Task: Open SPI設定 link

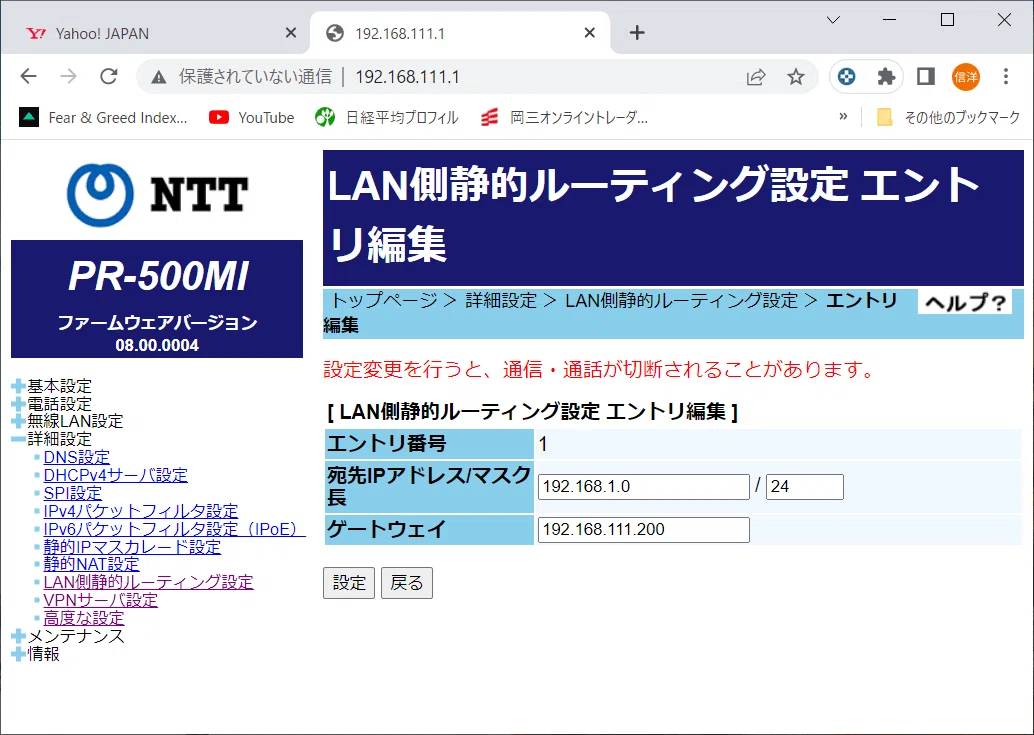Action: (x=73, y=492)
